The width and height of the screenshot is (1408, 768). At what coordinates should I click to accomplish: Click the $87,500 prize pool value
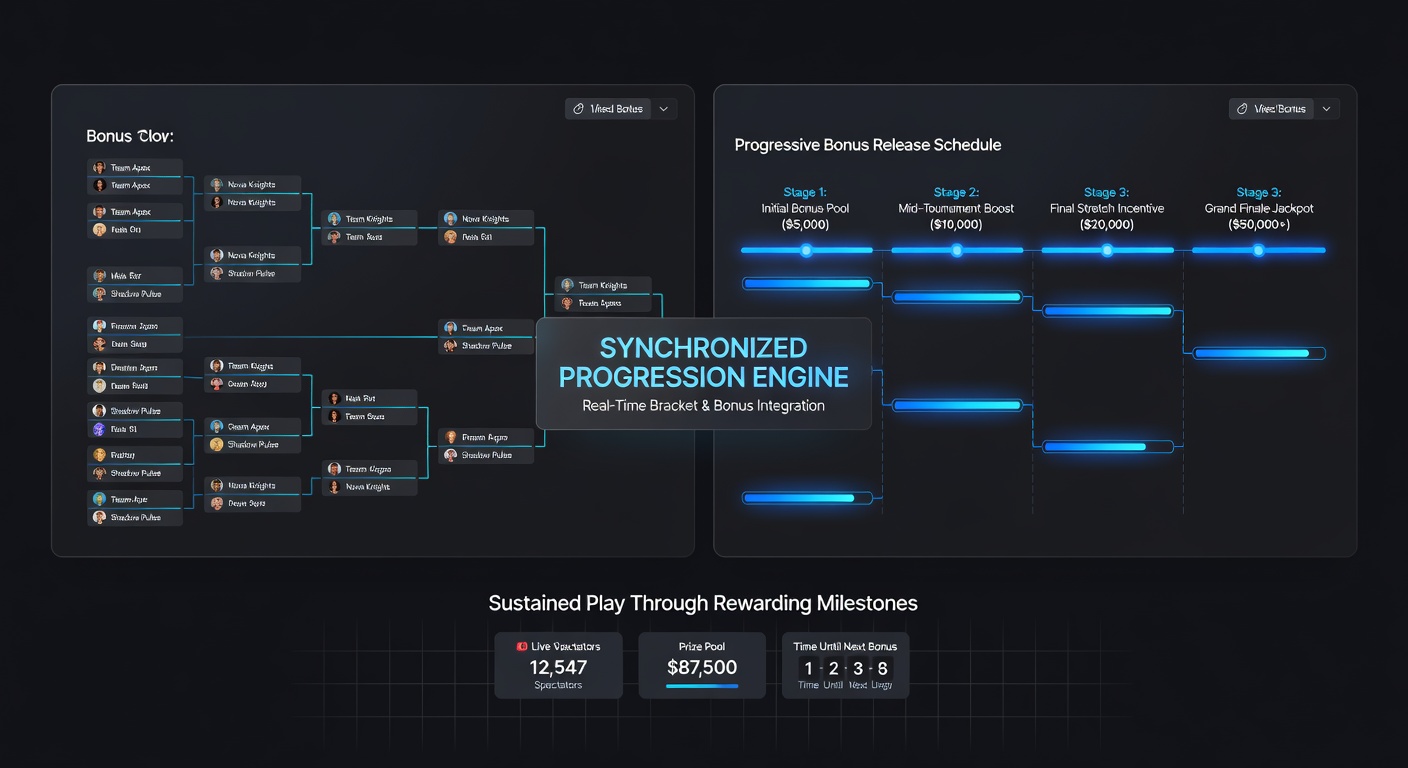point(702,668)
